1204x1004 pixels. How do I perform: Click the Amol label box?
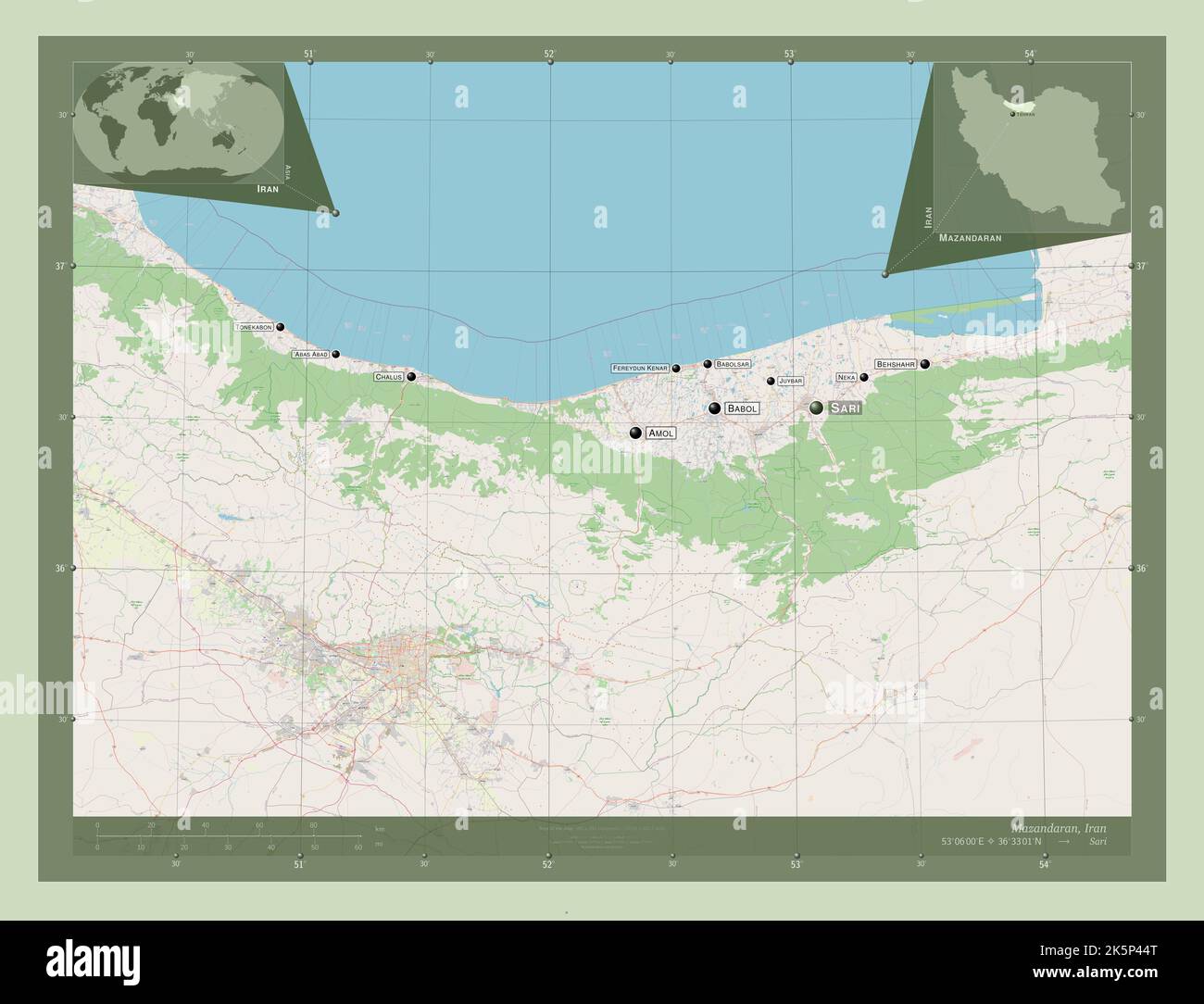661,433
